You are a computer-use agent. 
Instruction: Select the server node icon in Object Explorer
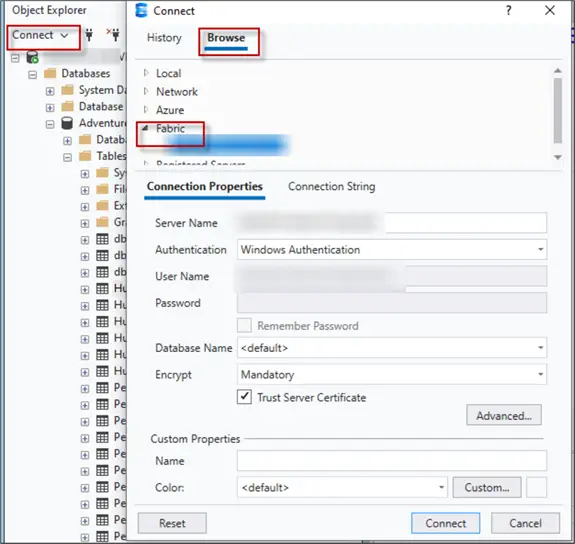[x=32, y=58]
